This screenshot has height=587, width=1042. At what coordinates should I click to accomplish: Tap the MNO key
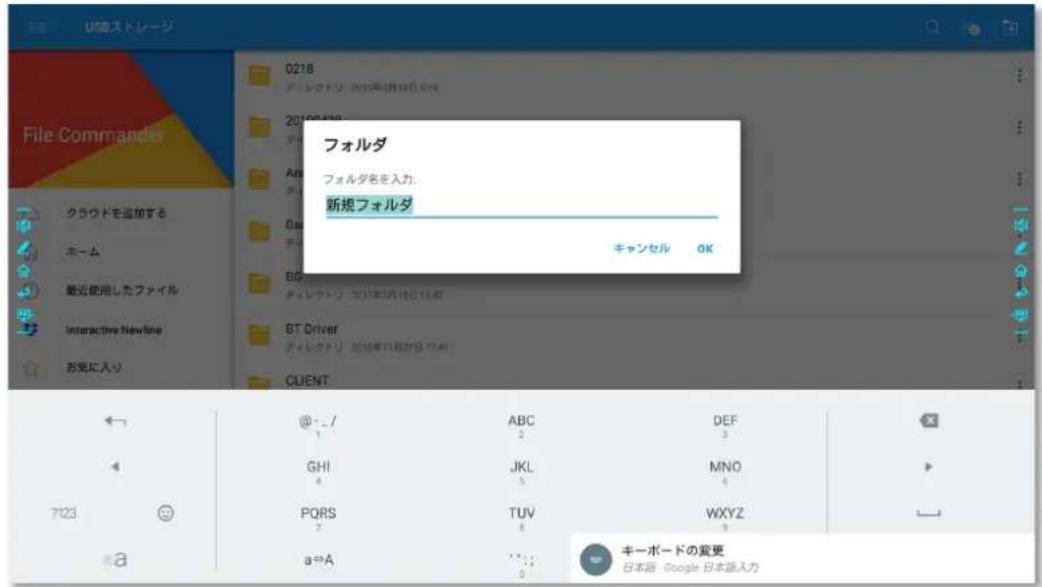725,471
